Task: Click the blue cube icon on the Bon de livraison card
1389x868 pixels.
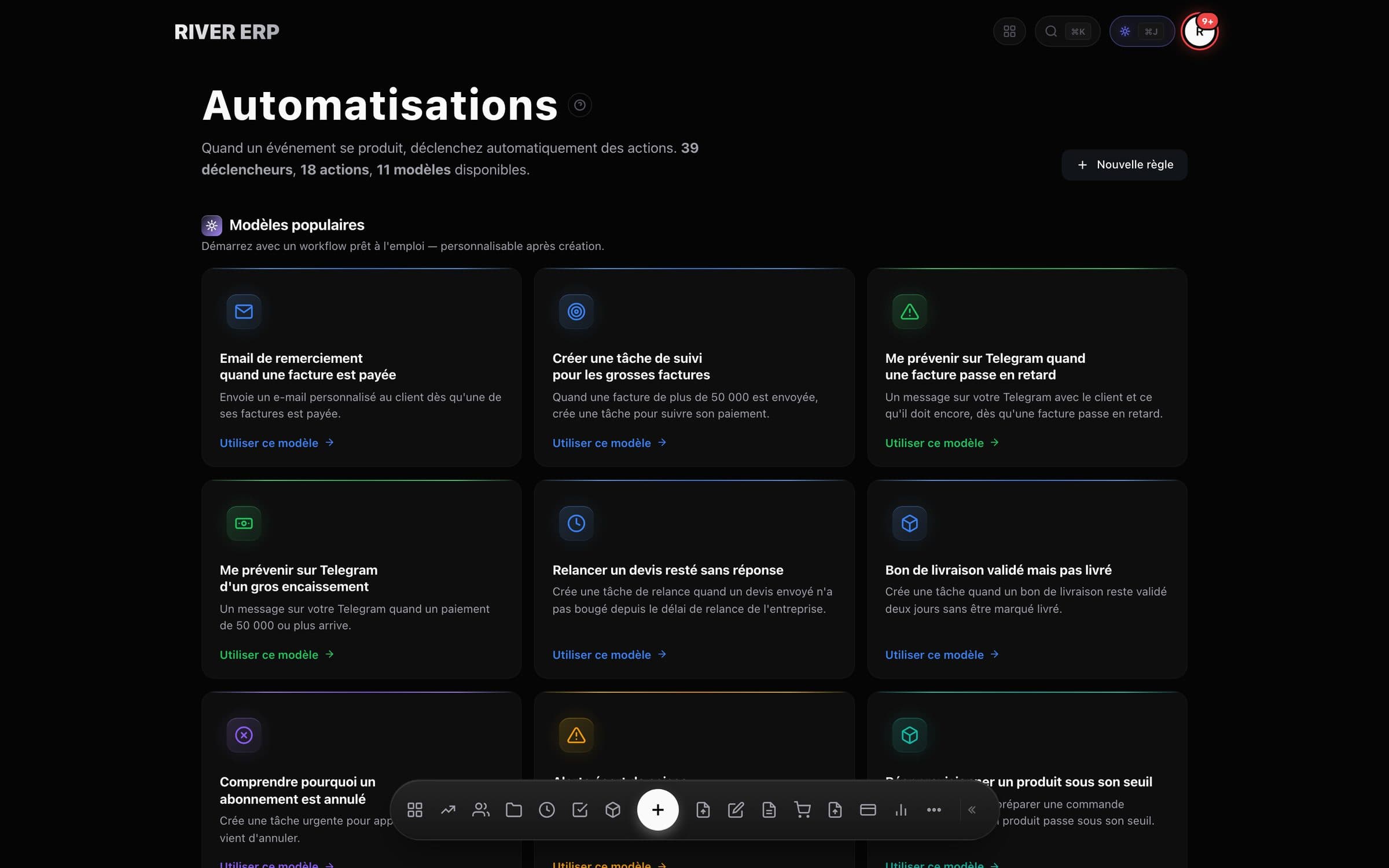Action: (x=910, y=523)
